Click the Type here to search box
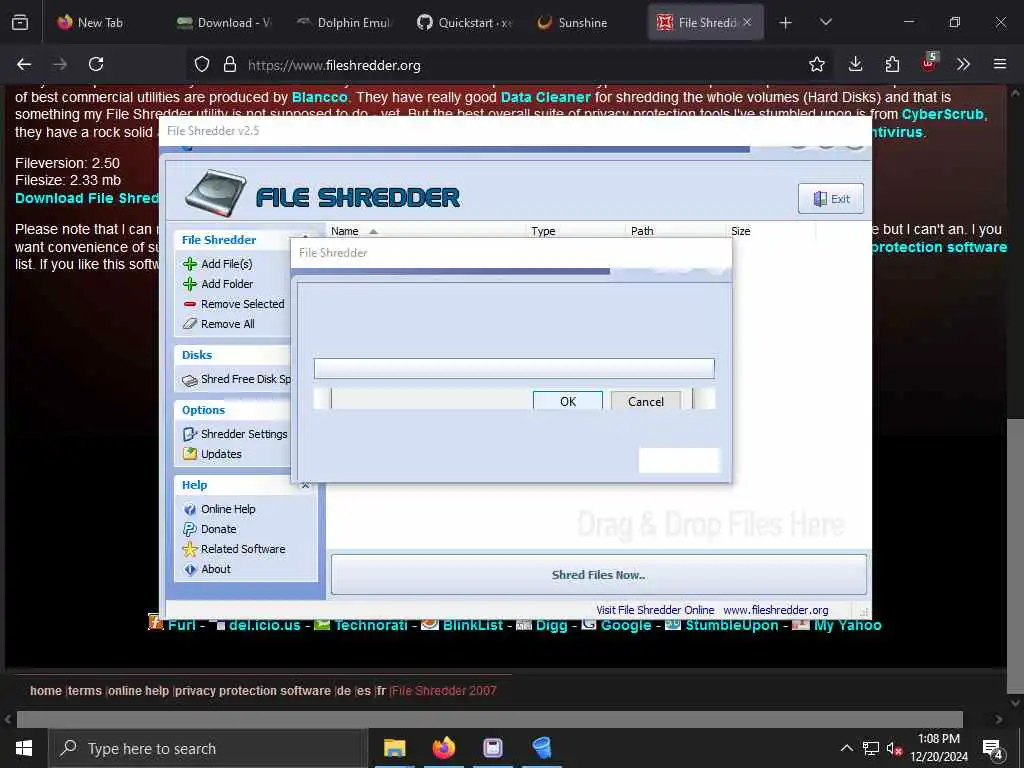1024x768 pixels. 208,748
